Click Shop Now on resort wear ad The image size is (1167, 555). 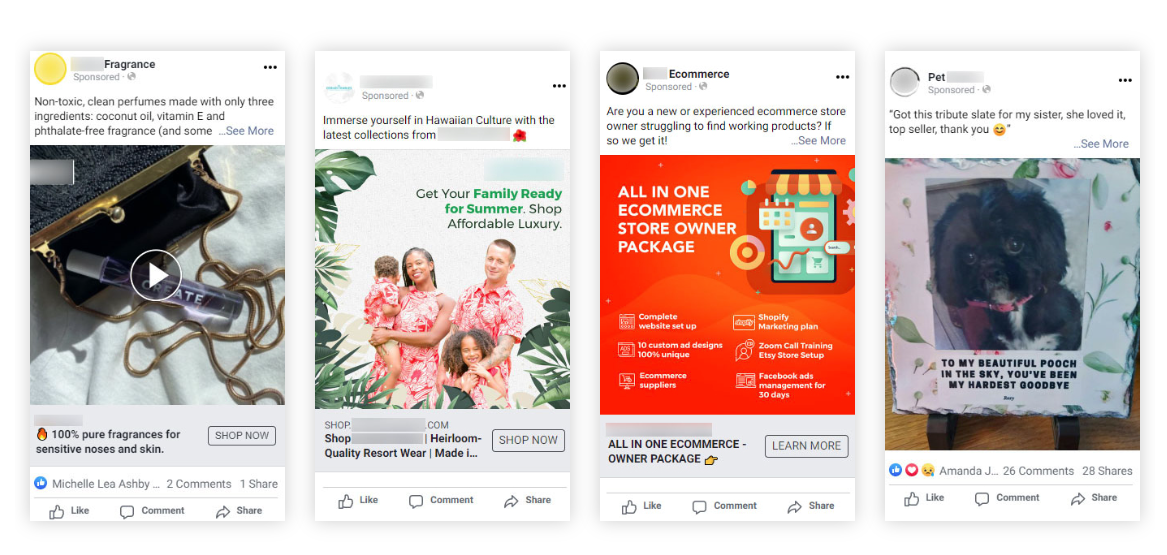pos(528,440)
